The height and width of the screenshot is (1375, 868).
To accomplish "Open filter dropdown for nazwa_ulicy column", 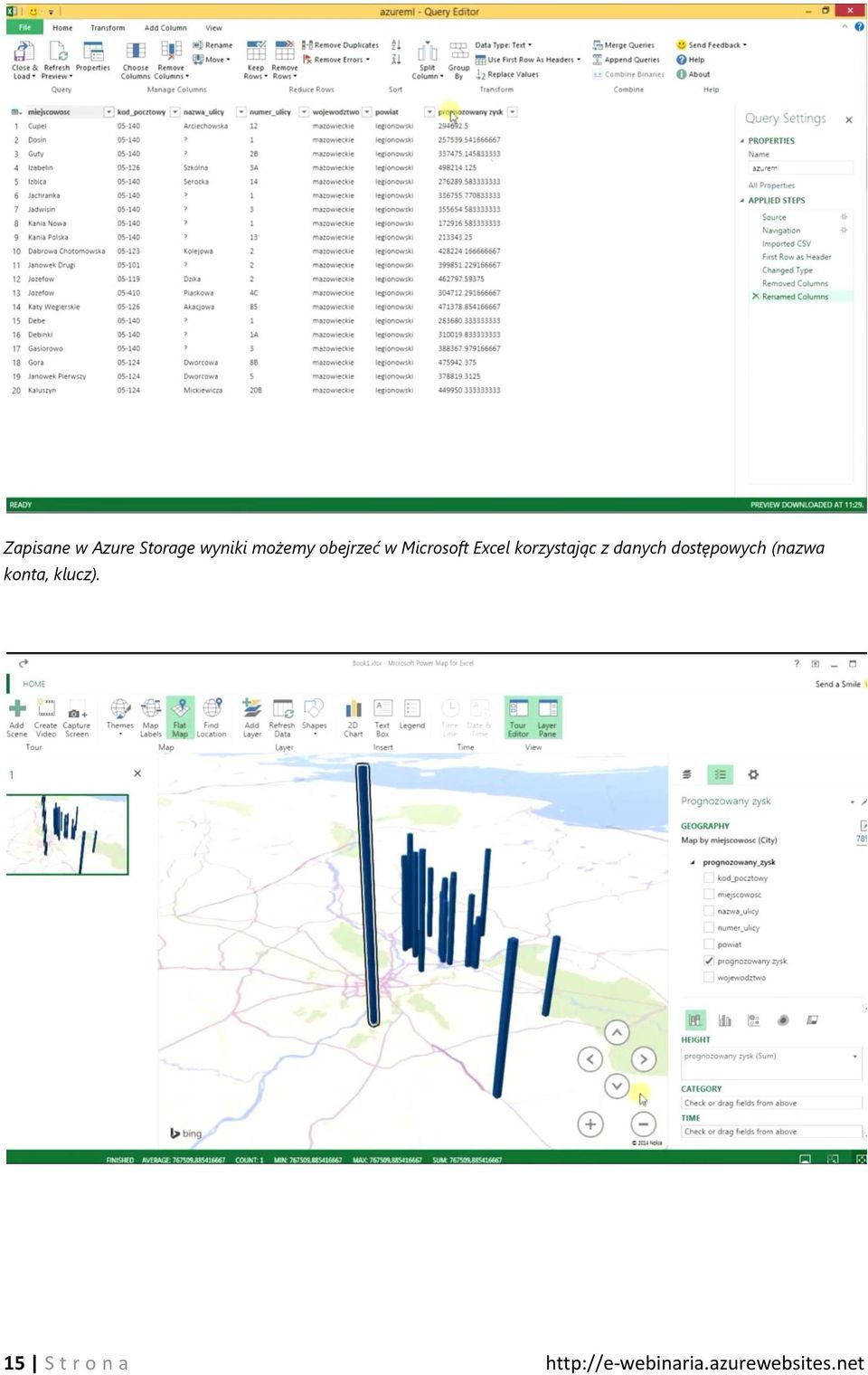I will click(241, 112).
